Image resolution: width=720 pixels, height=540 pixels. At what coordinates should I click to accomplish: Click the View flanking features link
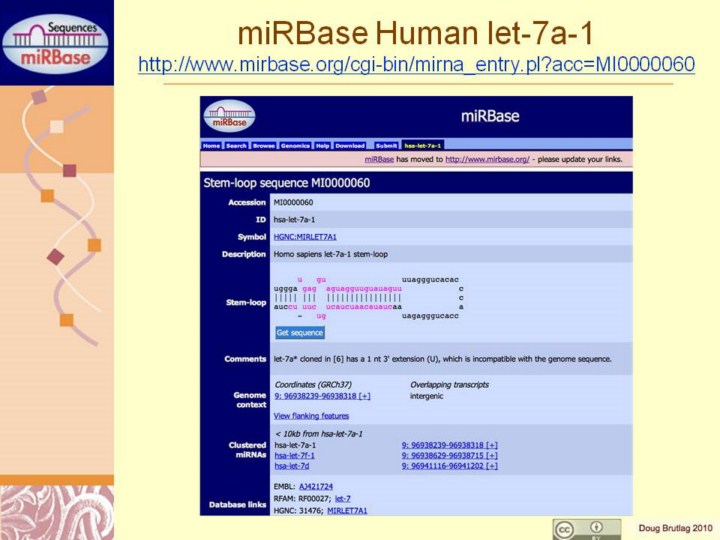311,415
